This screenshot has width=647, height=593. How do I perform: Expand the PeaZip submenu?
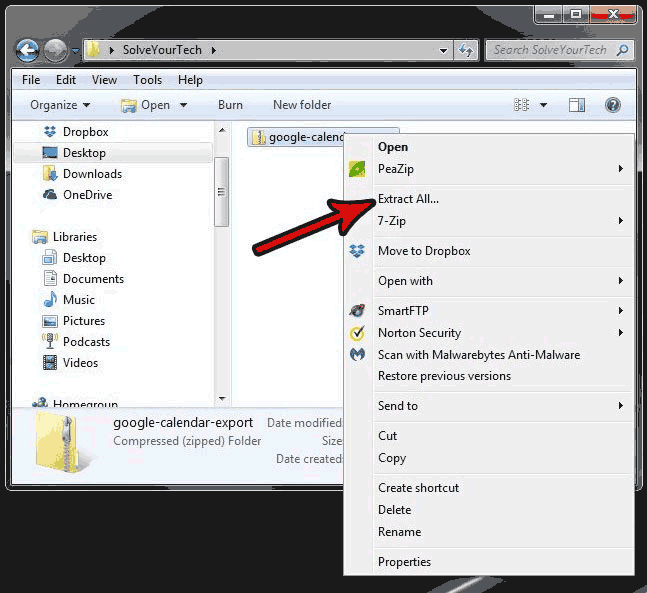pos(621,168)
